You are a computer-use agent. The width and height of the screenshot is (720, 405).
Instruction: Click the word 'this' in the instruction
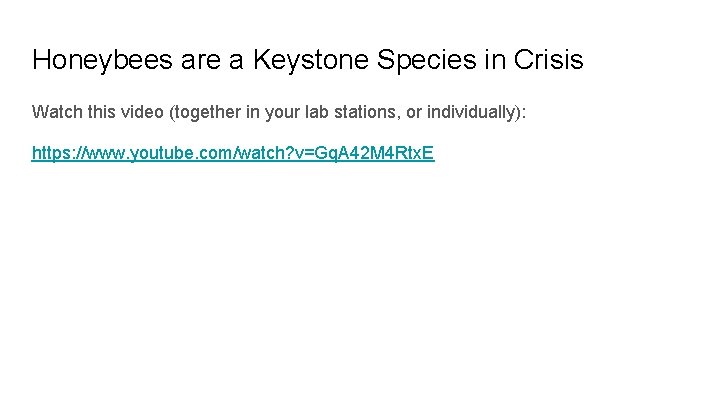click(97, 111)
